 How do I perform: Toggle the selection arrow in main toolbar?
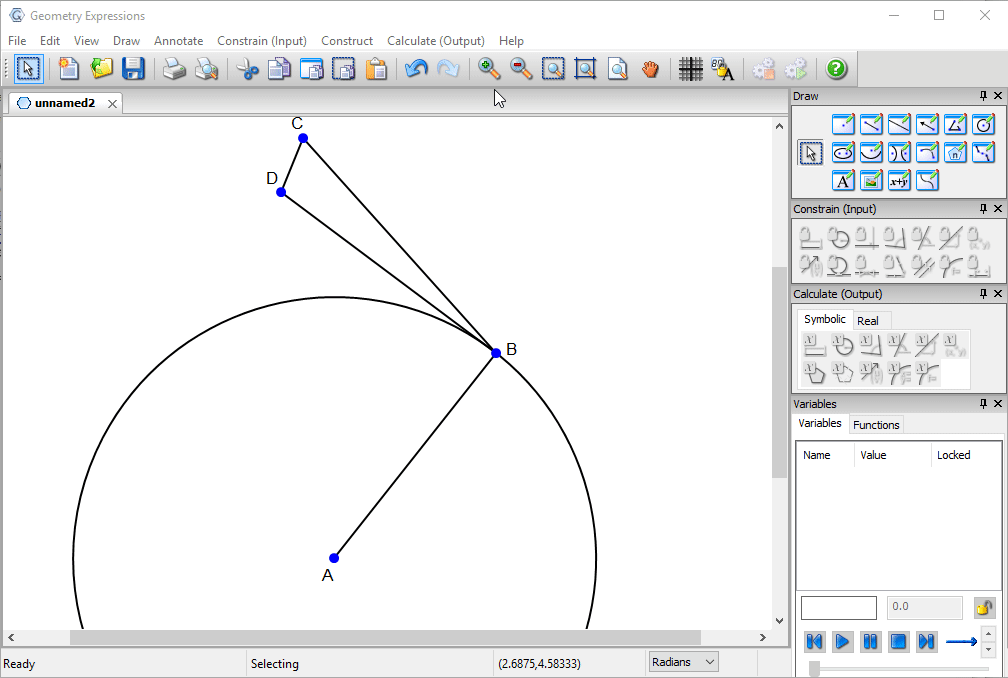point(28,69)
